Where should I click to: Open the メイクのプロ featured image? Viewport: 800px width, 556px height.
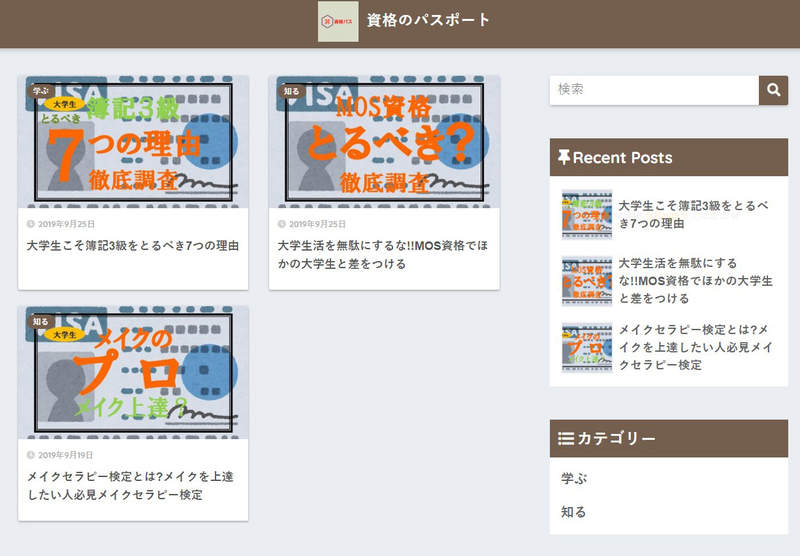[133, 372]
